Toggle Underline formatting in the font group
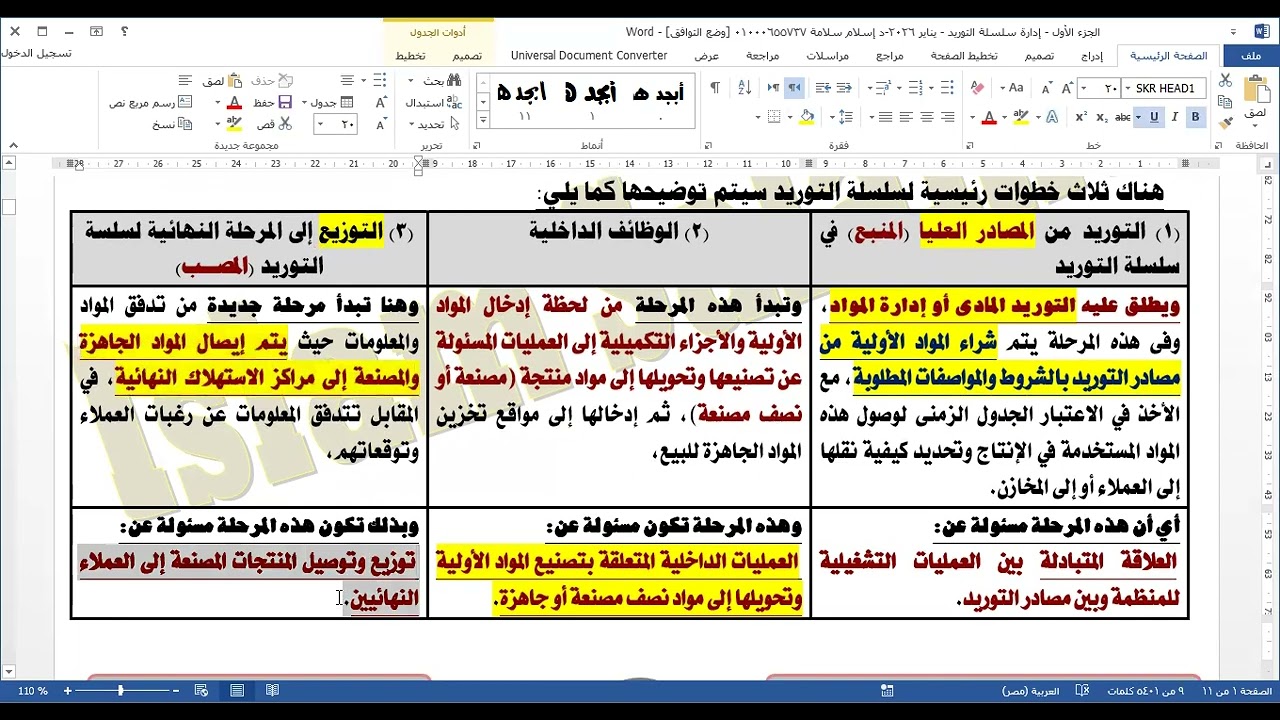The height and width of the screenshot is (720, 1280). click(1153, 117)
